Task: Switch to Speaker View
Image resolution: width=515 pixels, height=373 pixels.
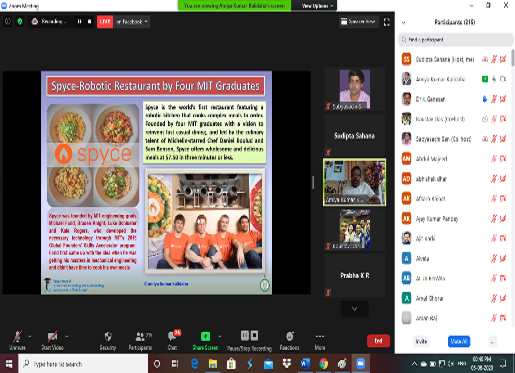Action: click(x=358, y=22)
